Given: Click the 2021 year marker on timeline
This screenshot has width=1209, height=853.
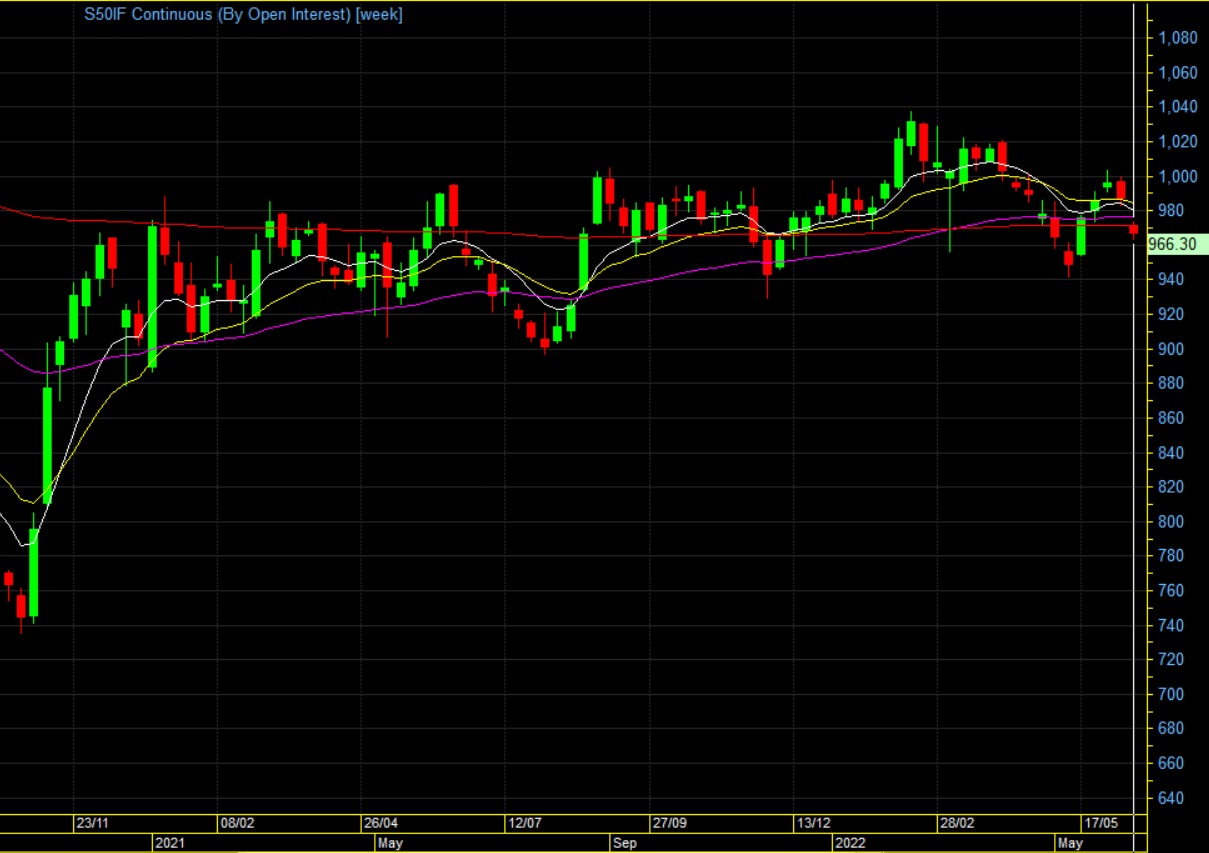Looking at the screenshot, I should pos(169,843).
